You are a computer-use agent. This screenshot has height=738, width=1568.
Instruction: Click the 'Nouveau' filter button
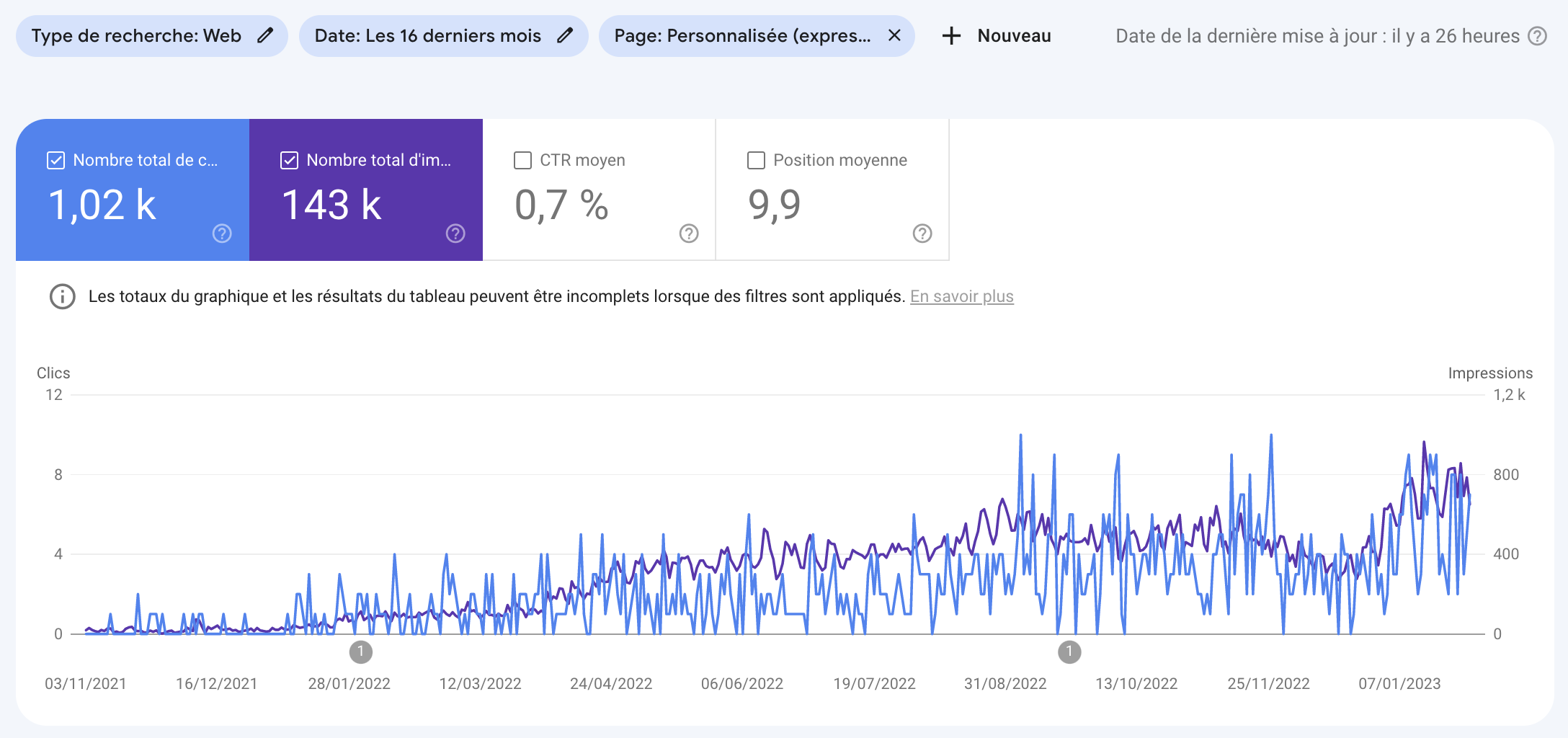coord(1013,36)
